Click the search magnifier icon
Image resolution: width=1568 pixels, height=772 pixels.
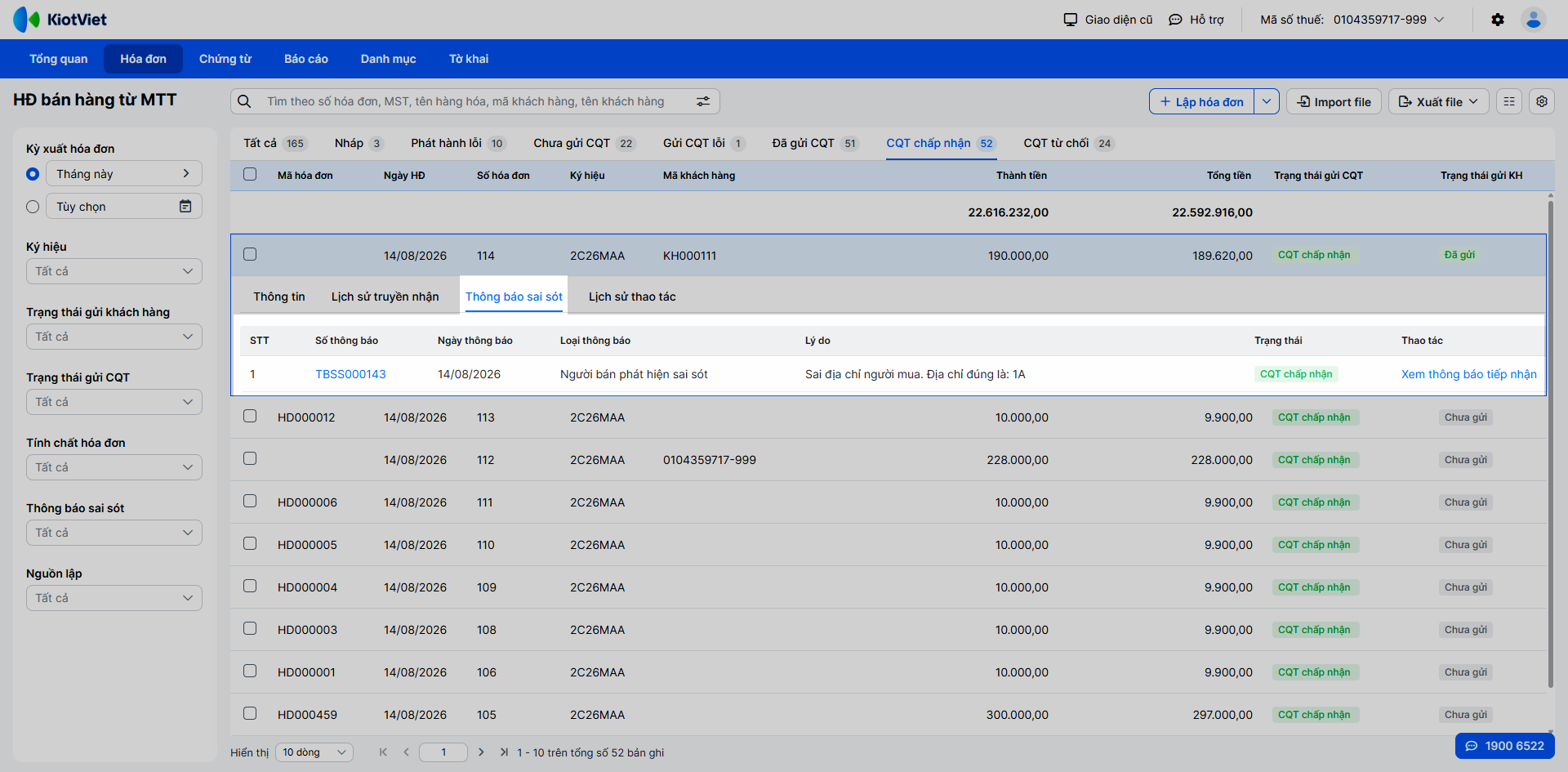point(244,101)
